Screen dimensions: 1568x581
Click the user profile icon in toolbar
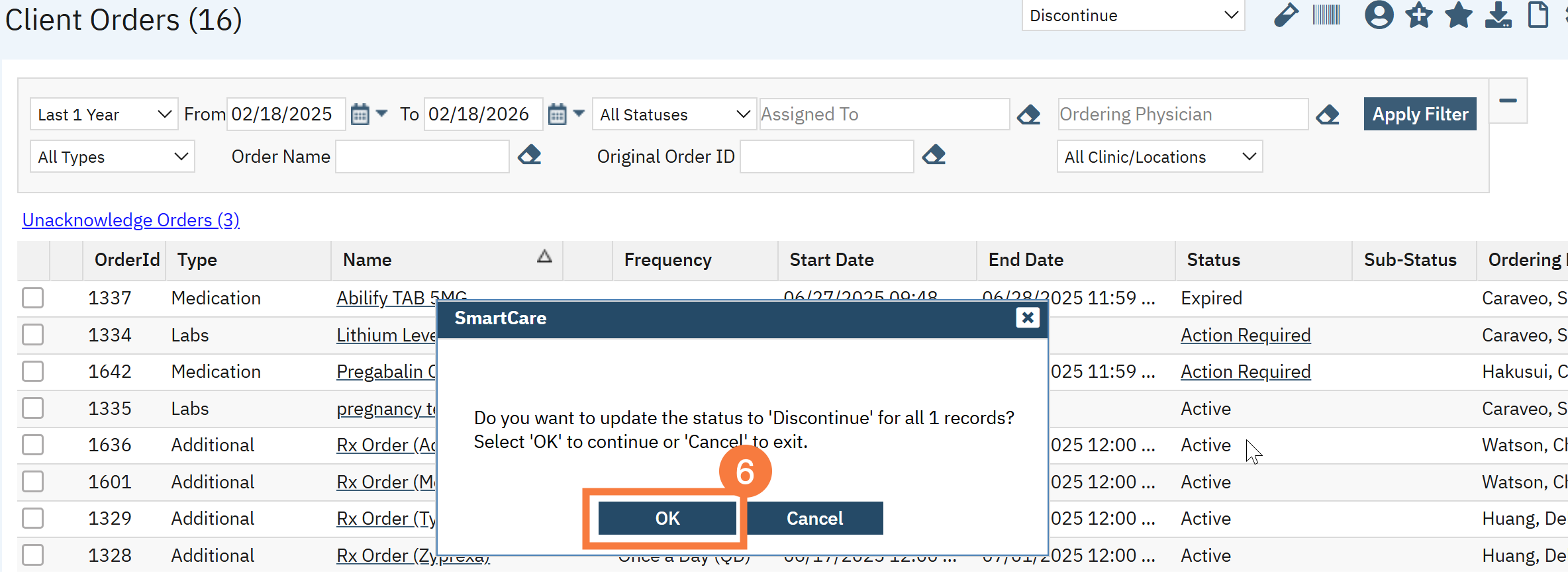point(1379,15)
